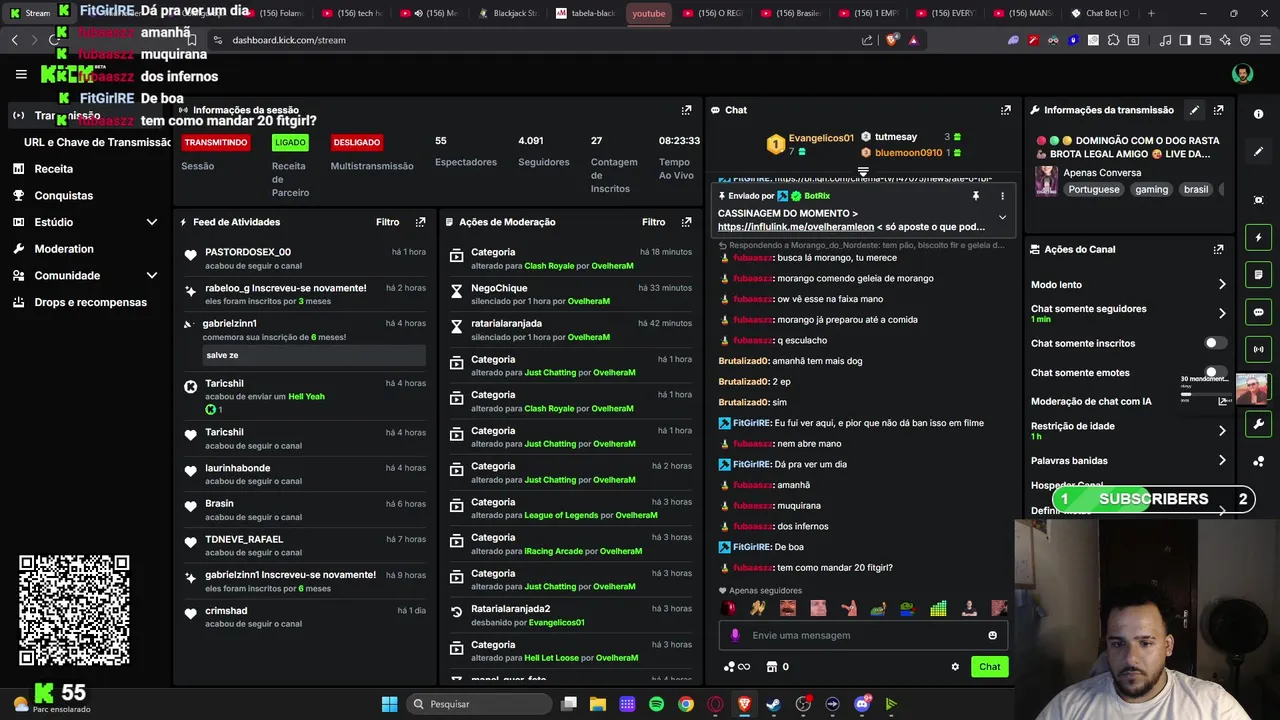Open the hamburger menu beside the Kick logo
Screen dimensions: 1280x720
(21, 74)
